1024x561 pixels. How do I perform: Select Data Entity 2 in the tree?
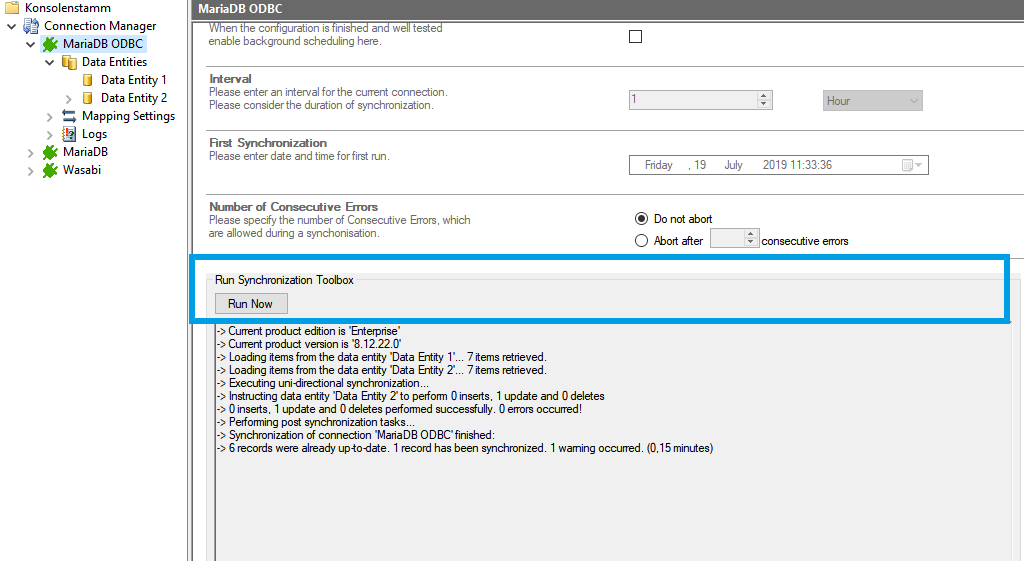[x=133, y=98]
